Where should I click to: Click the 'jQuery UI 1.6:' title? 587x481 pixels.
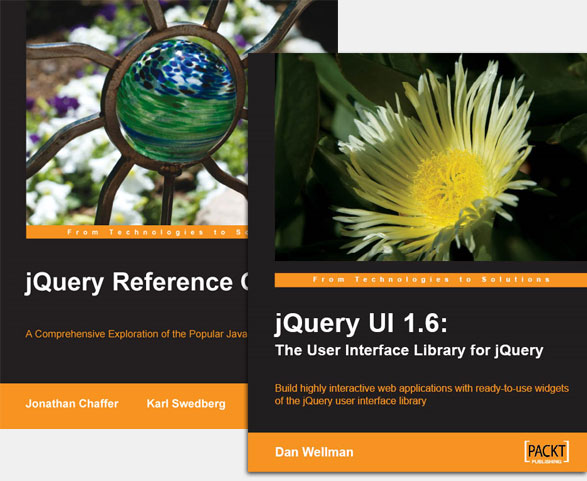tap(361, 324)
